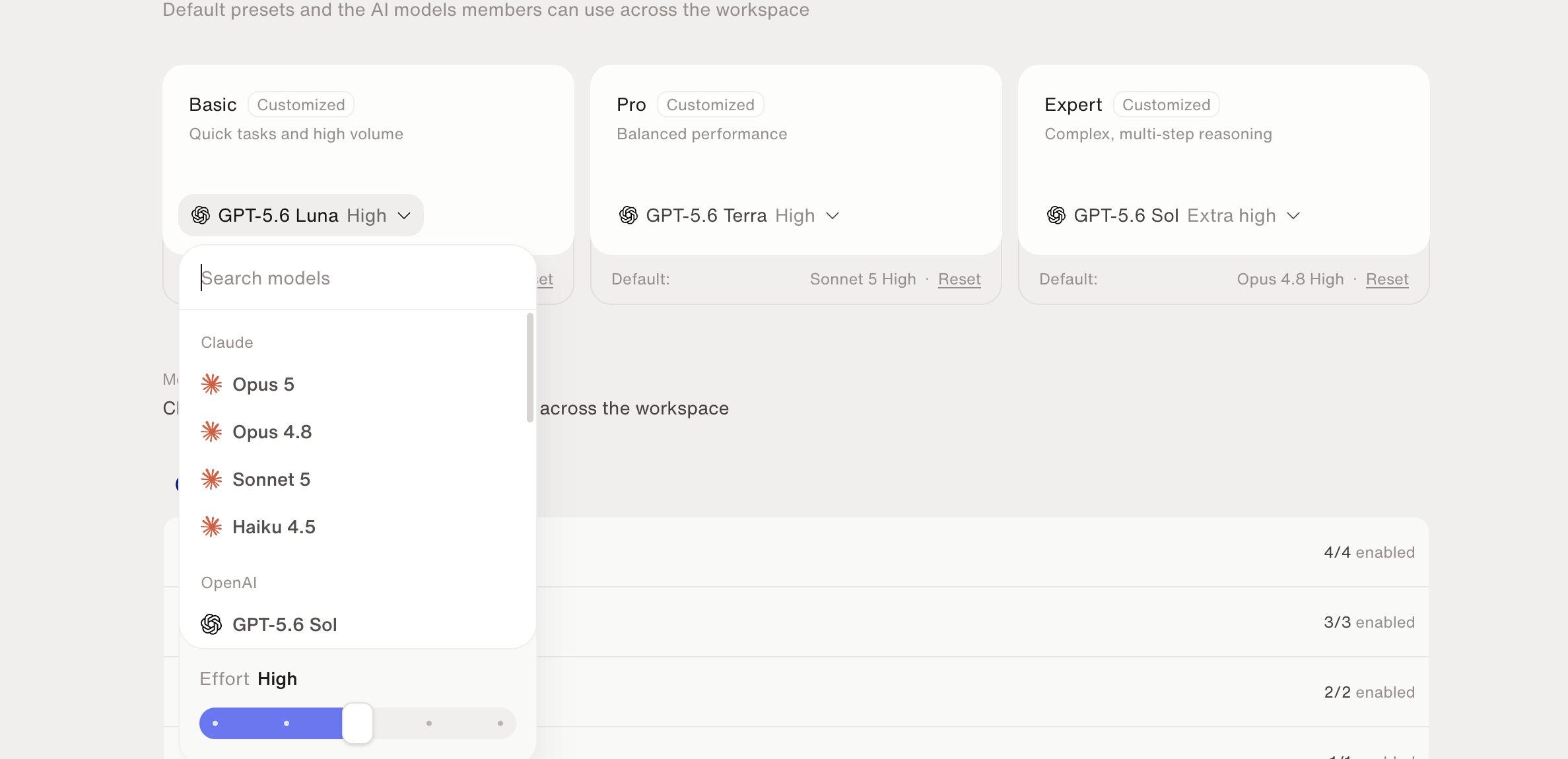Viewport: 1568px width, 759px height.
Task: Set Effort slider to the highest dot
Action: click(500, 723)
